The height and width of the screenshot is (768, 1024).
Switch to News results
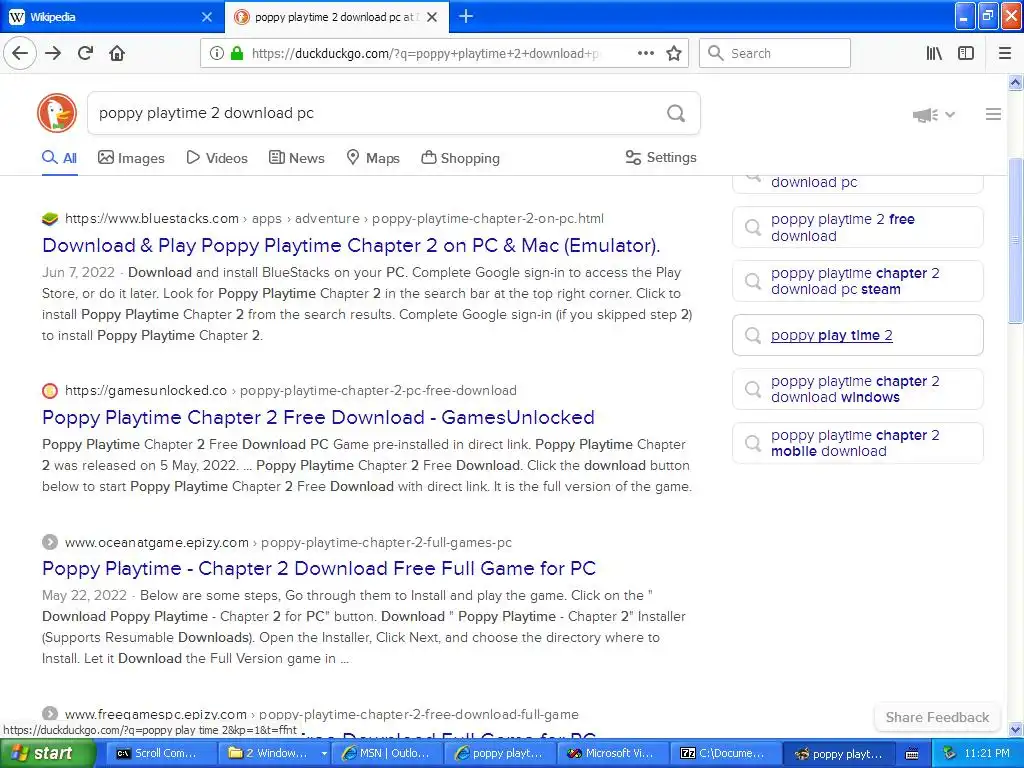[x=296, y=158]
